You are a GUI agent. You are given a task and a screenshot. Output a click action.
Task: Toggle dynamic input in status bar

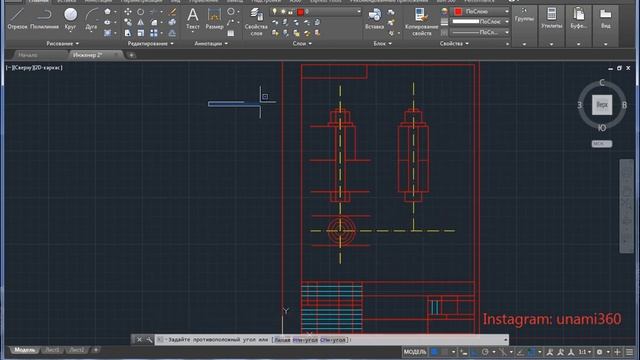pyautogui.click(x=463, y=352)
